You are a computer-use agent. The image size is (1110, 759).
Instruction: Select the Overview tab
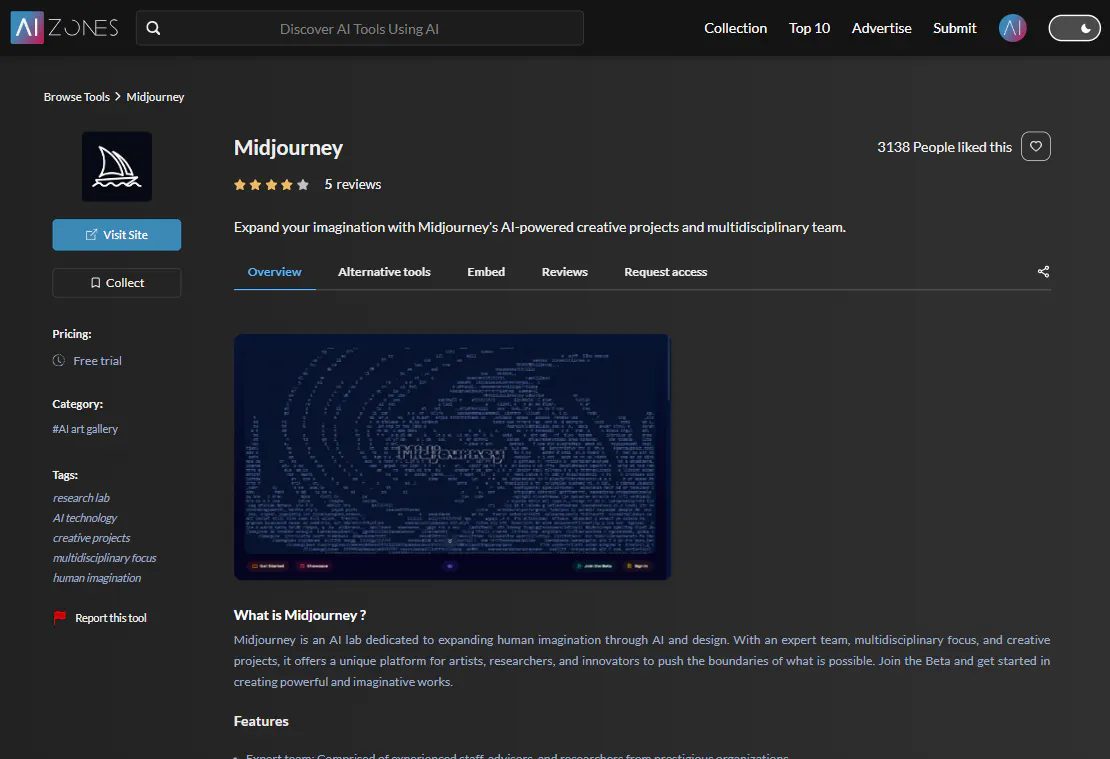275,272
